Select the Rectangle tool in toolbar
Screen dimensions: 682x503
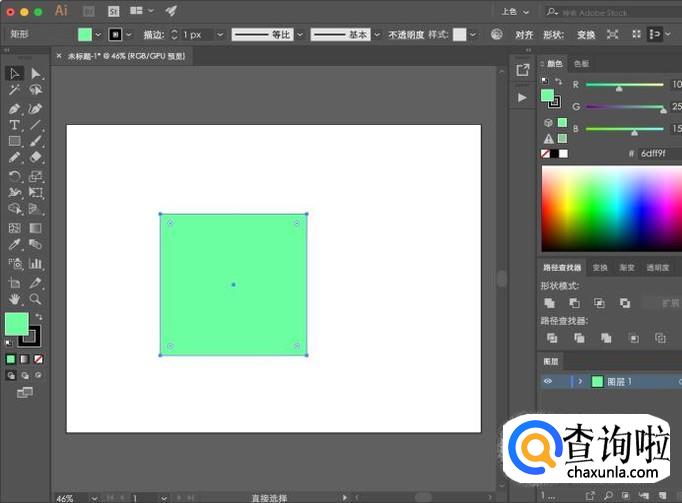pos(14,141)
